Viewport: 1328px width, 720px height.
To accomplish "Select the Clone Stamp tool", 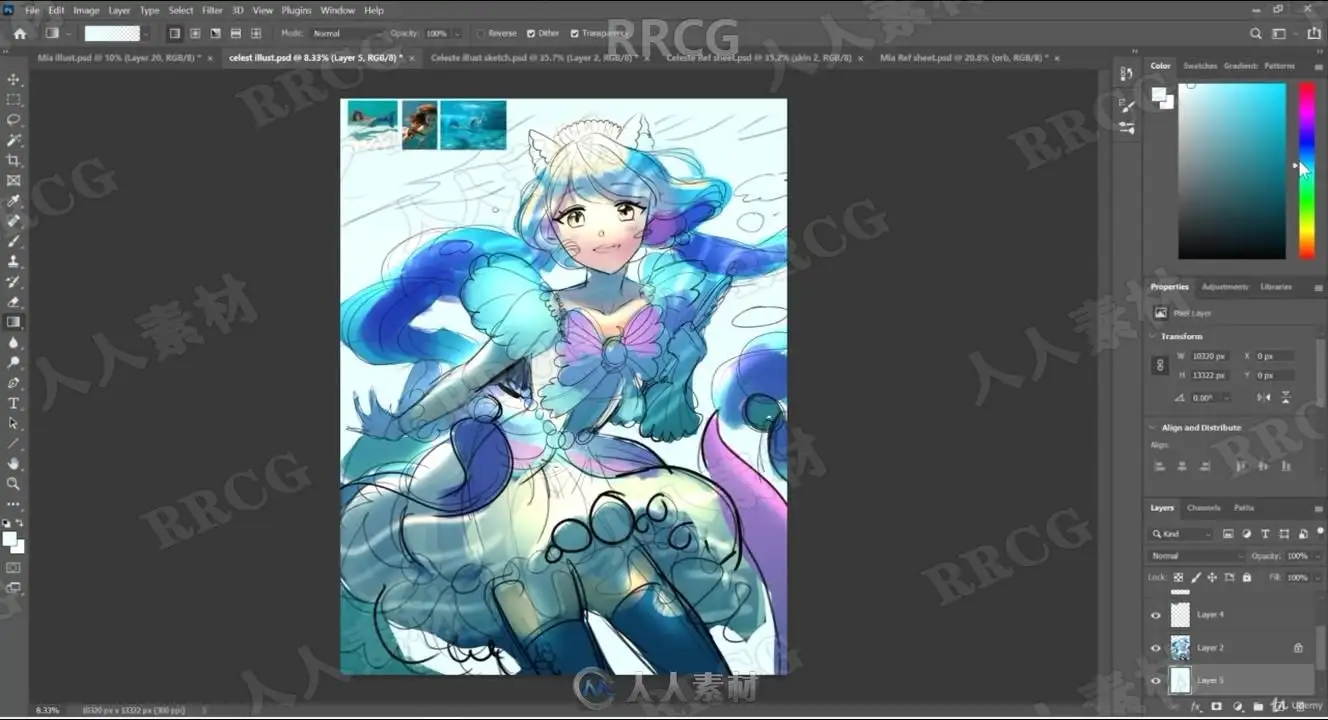I will tap(13, 261).
